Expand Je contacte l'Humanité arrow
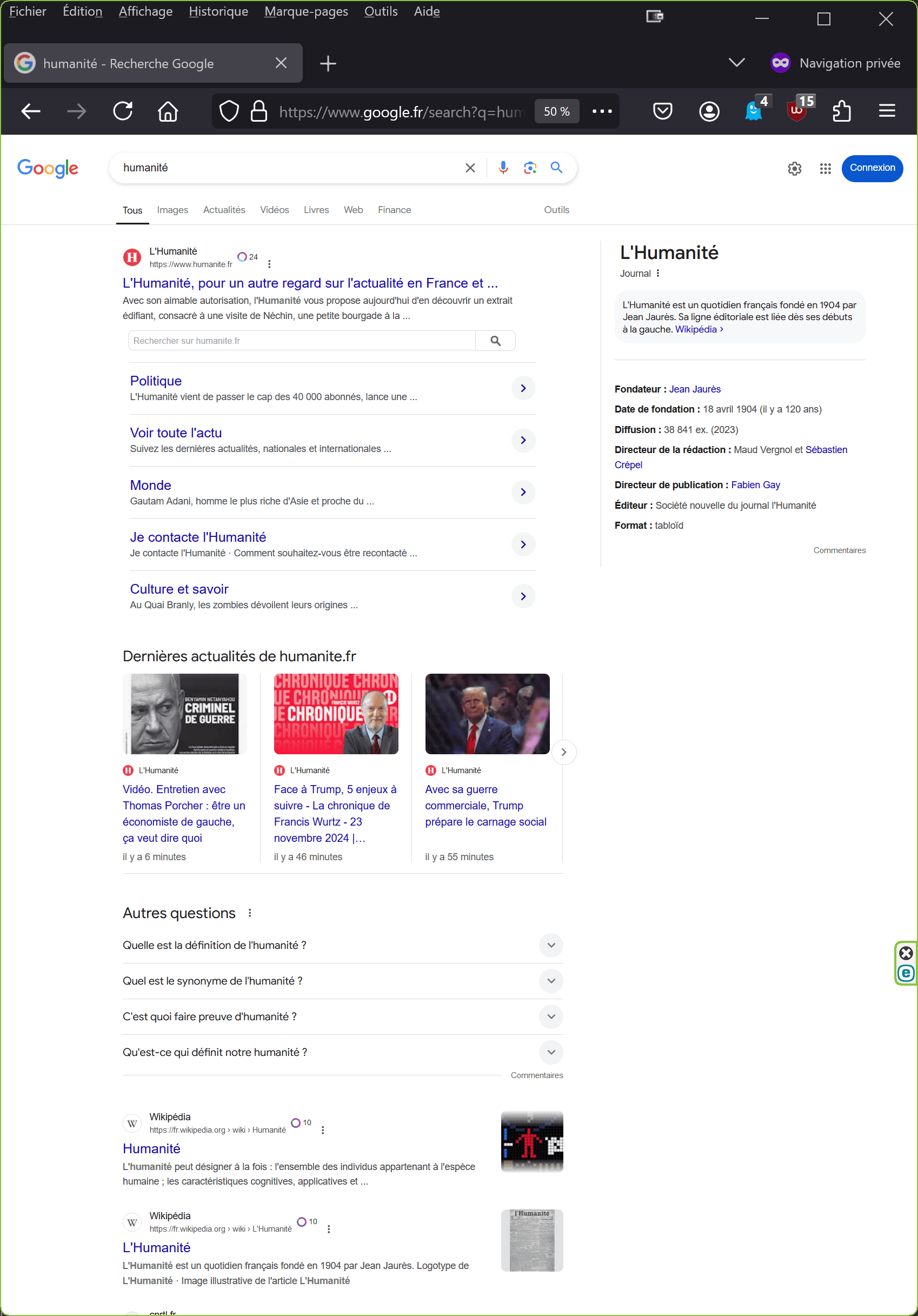 [x=523, y=544]
